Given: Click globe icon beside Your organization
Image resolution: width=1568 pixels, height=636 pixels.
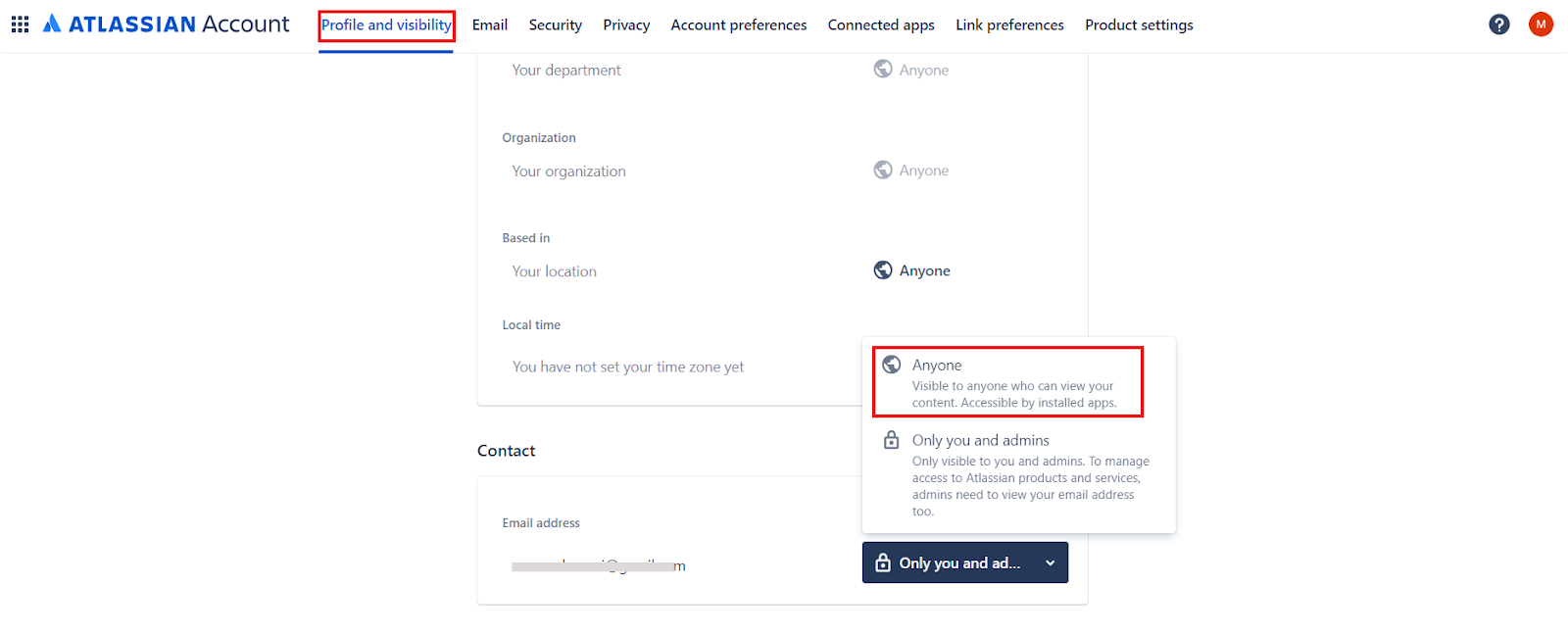Looking at the screenshot, I should [x=883, y=171].
